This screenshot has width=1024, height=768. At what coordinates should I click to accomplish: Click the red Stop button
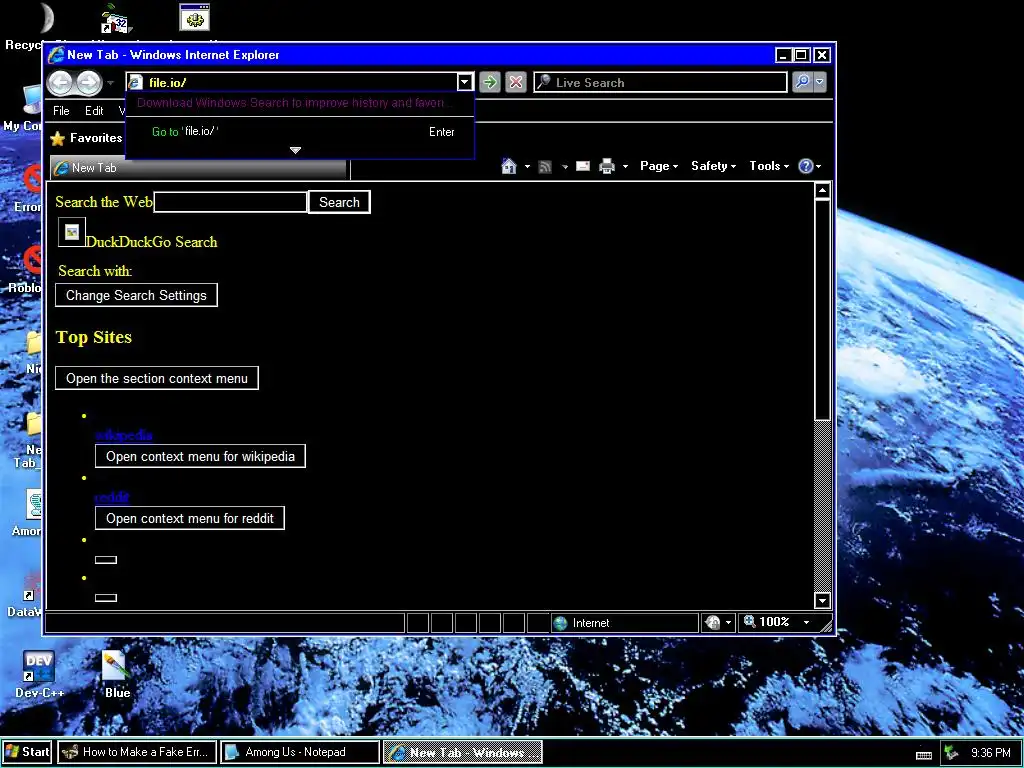pyautogui.click(x=516, y=82)
